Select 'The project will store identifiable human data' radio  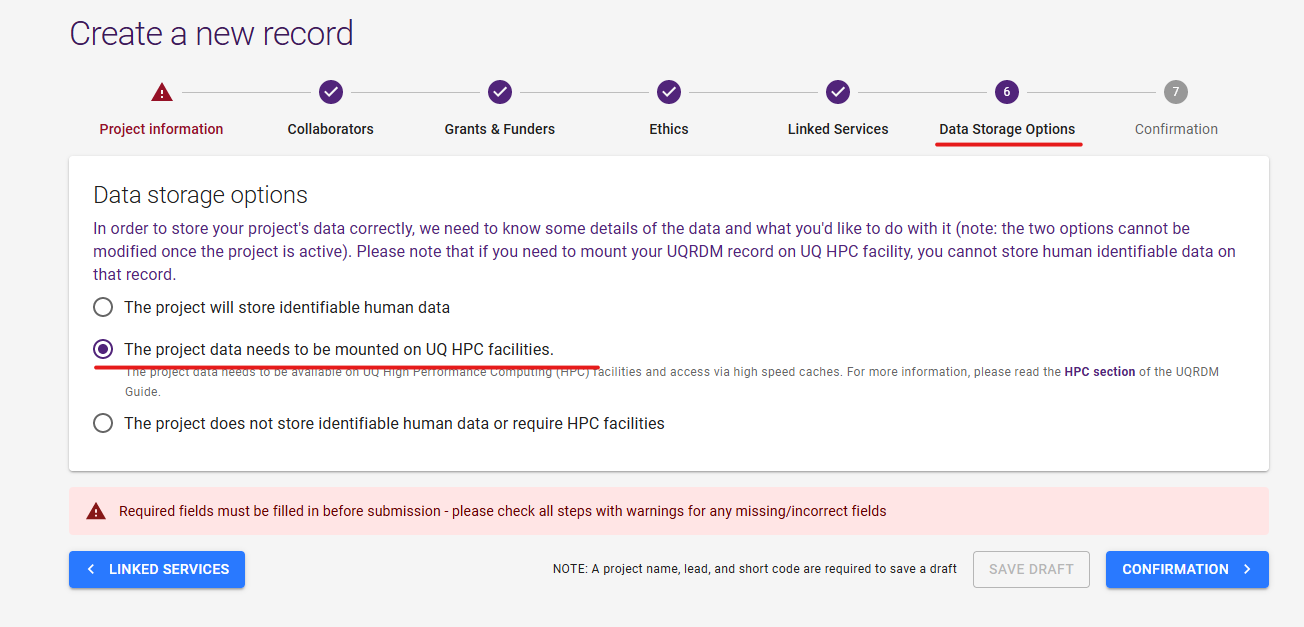point(103,307)
